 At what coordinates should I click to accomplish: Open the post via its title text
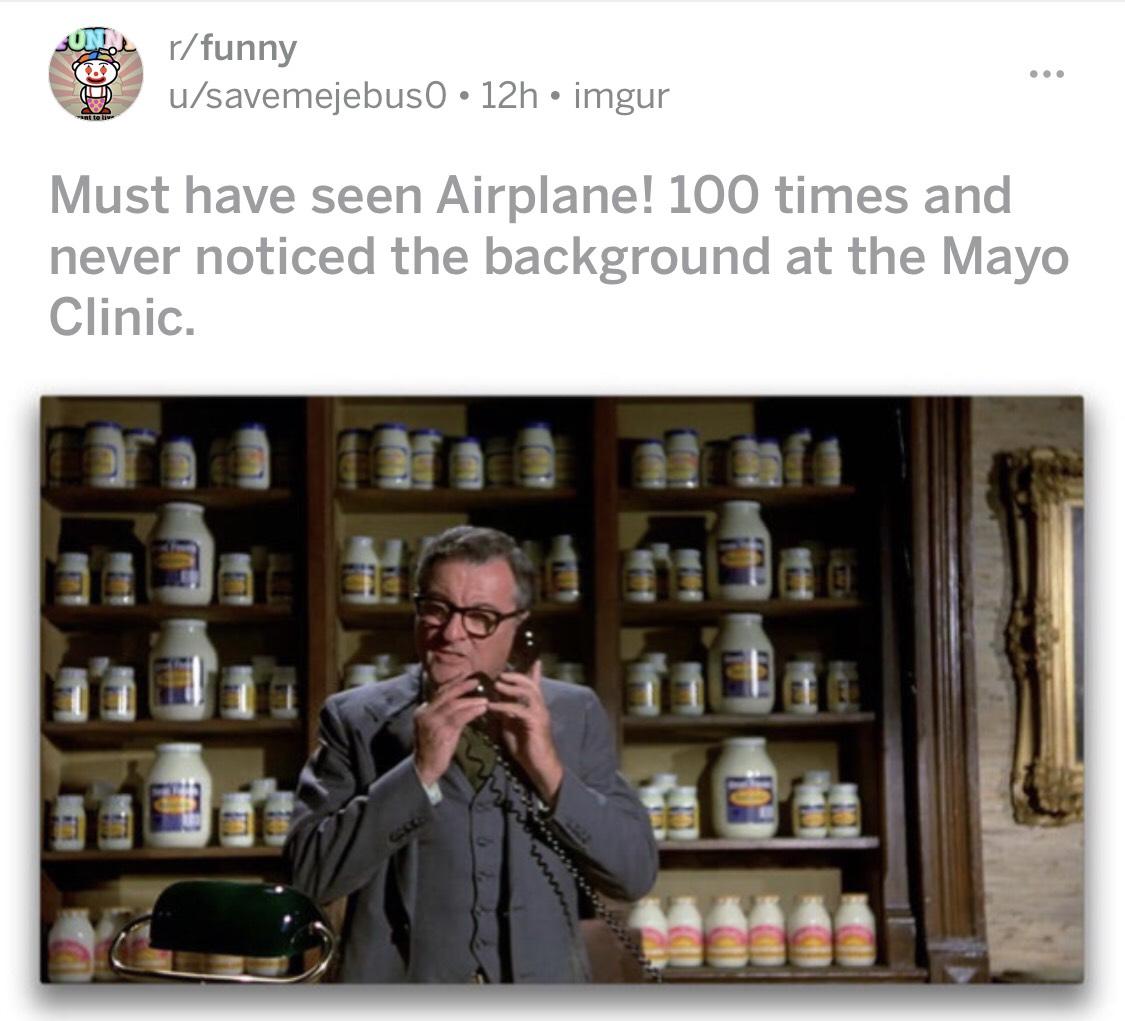pyautogui.click(x=559, y=256)
